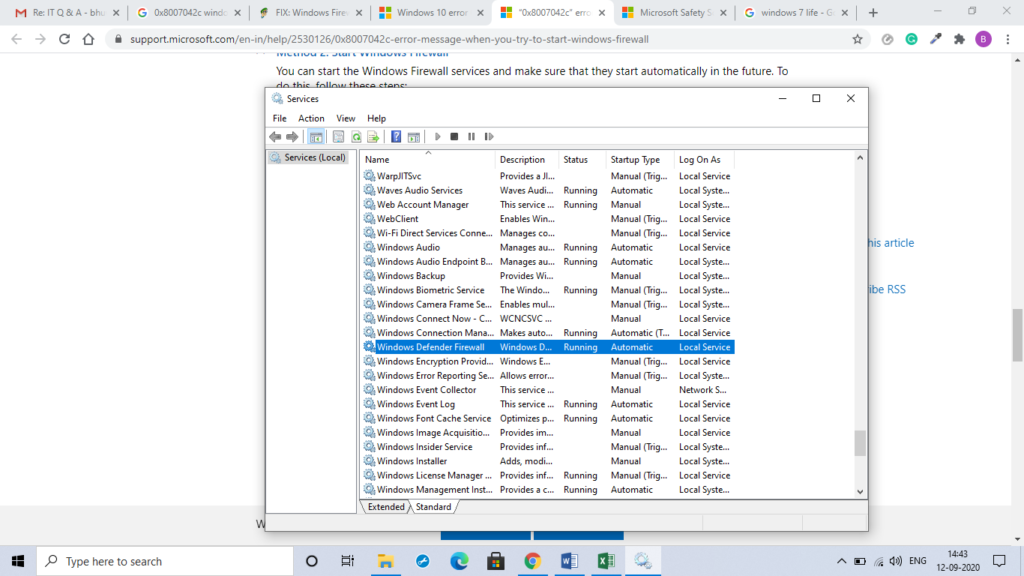Click the Restart Service toolbar icon

(x=488, y=137)
